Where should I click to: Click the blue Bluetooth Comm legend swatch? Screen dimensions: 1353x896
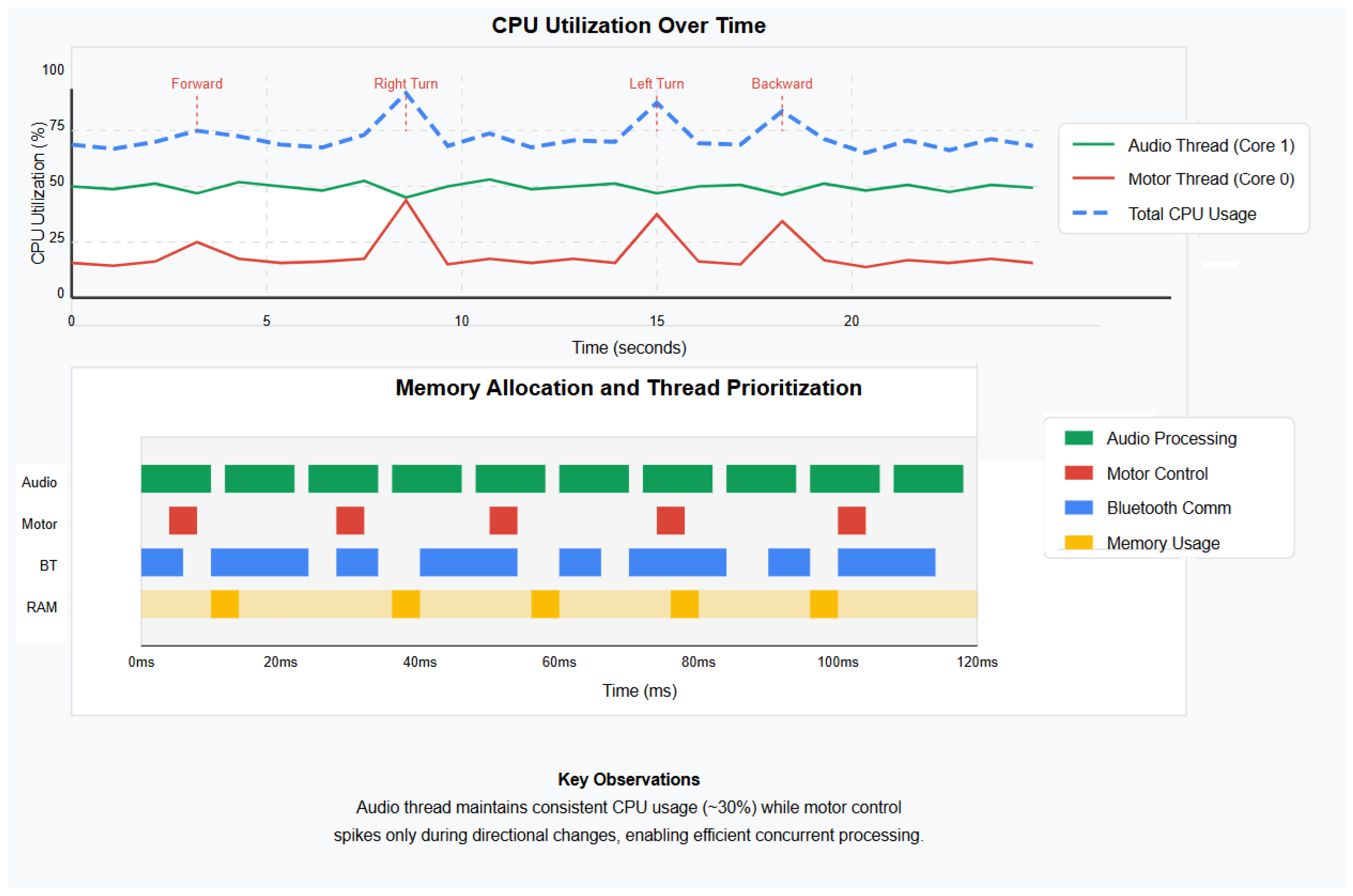(x=1078, y=508)
